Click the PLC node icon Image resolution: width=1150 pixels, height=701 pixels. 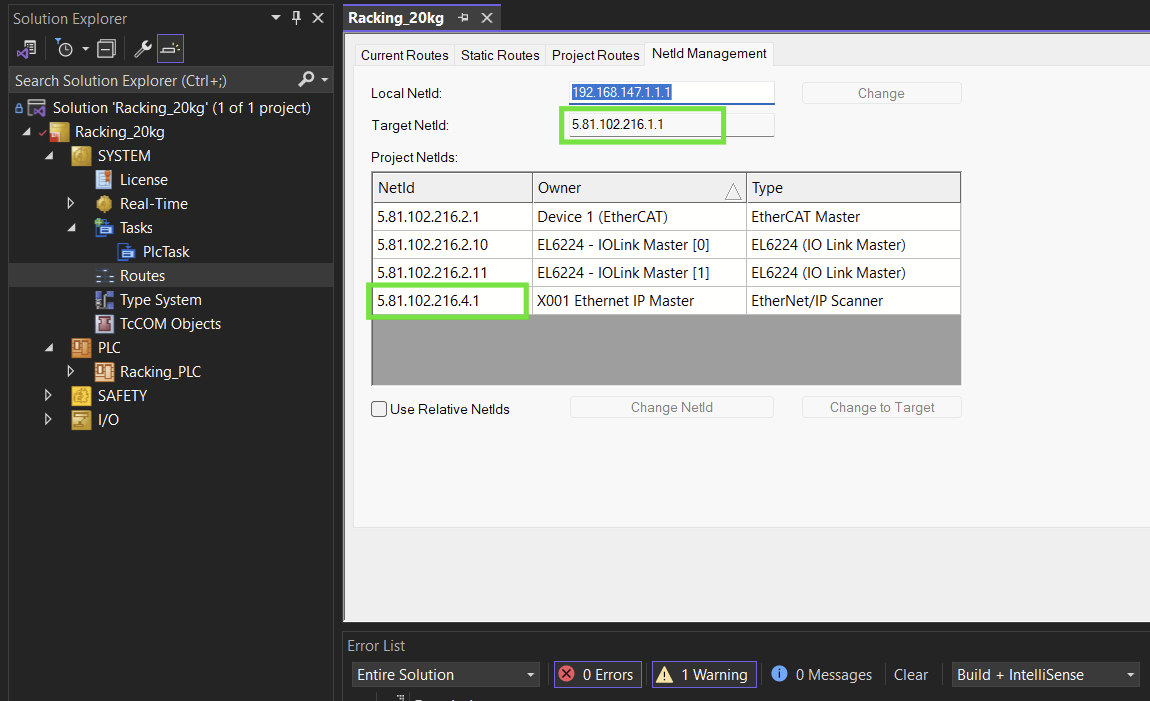point(81,348)
